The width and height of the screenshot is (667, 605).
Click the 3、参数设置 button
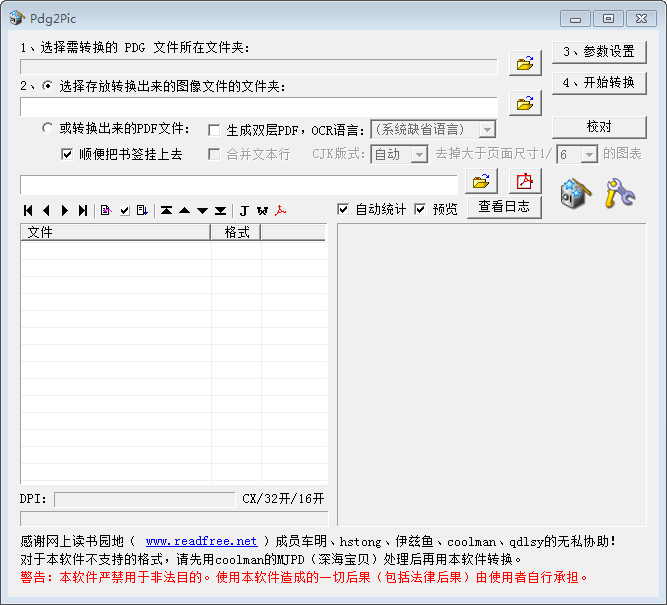tap(598, 52)
